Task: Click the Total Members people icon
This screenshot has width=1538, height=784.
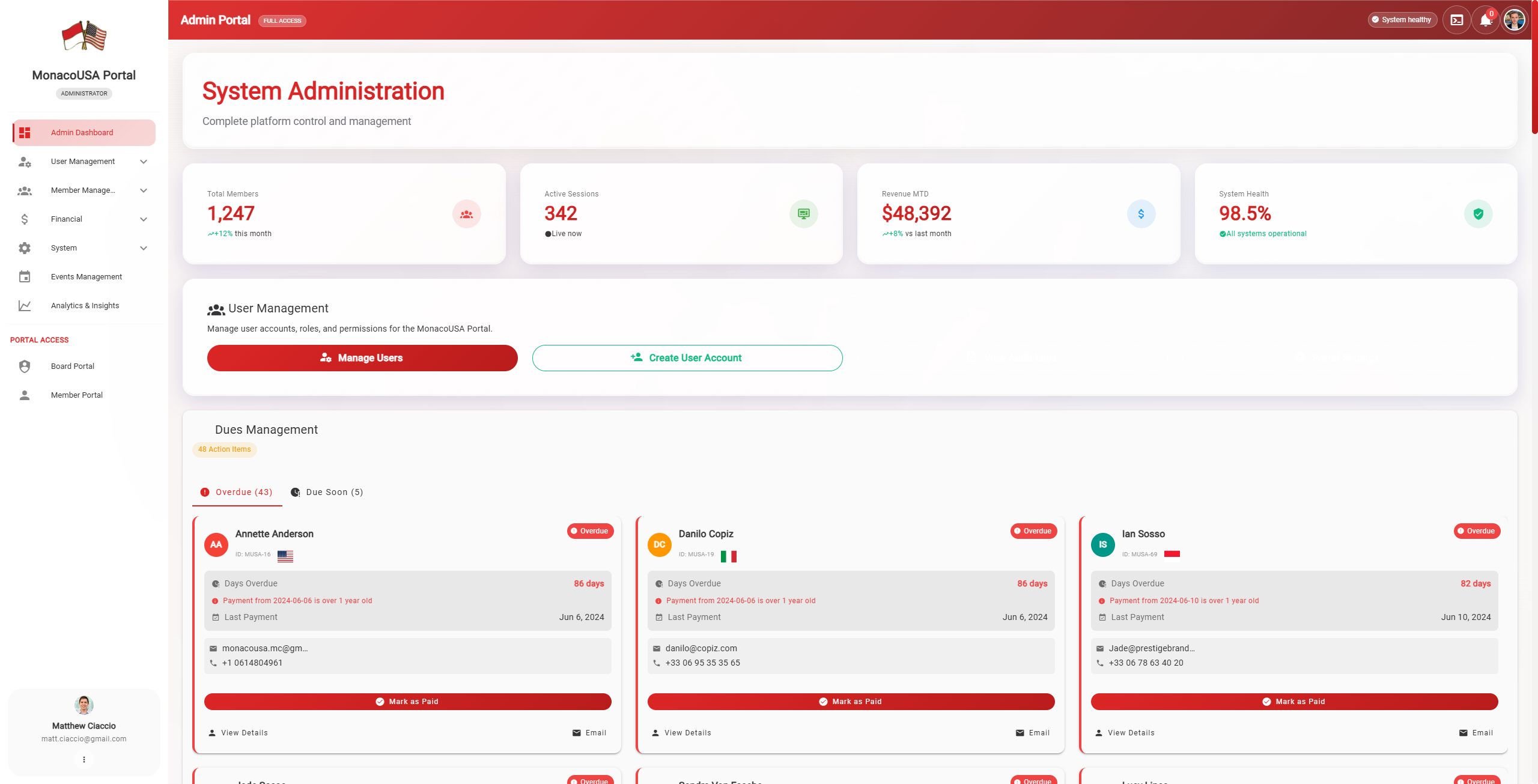Action: pyautogui.click(x=466, y=214)
